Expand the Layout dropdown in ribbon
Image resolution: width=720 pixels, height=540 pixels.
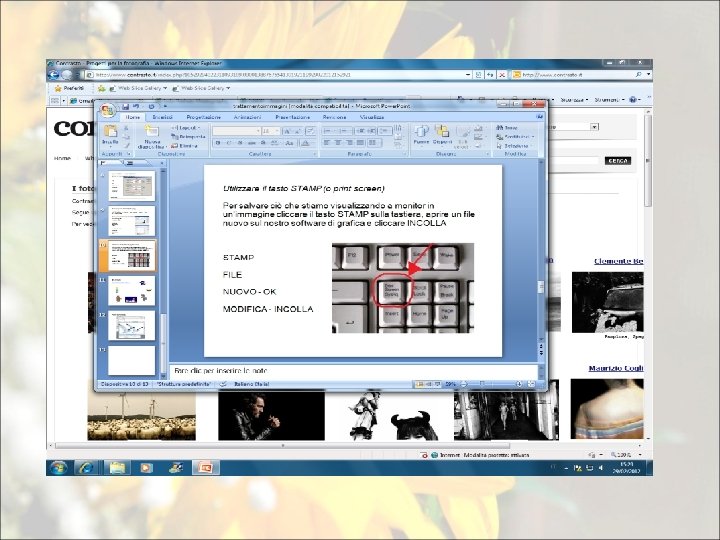[186, 128]
